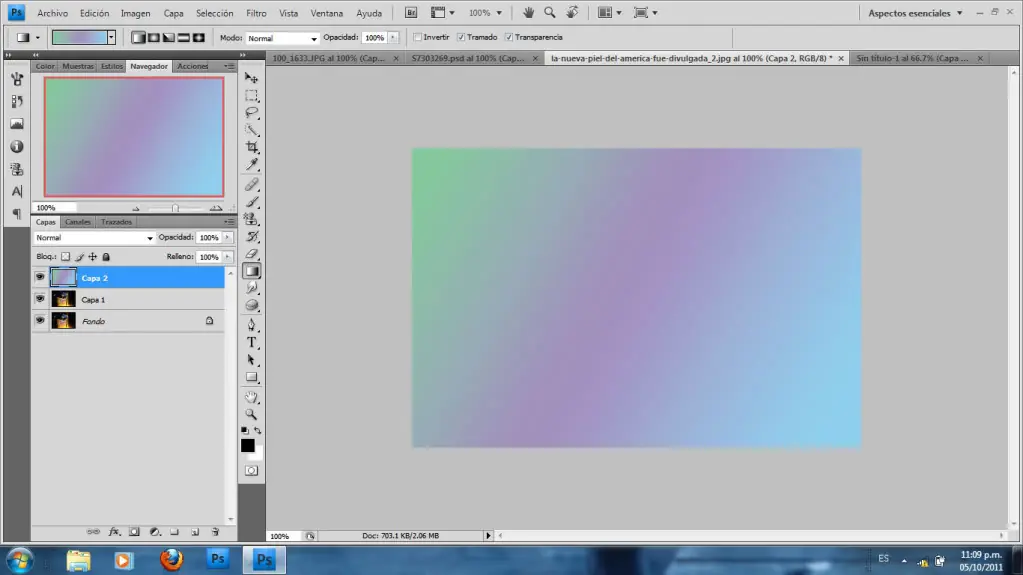The width and height of the screenshot is (1023, 575).
Task: Open Layers panel options menu
Action: tap(229, 222)
